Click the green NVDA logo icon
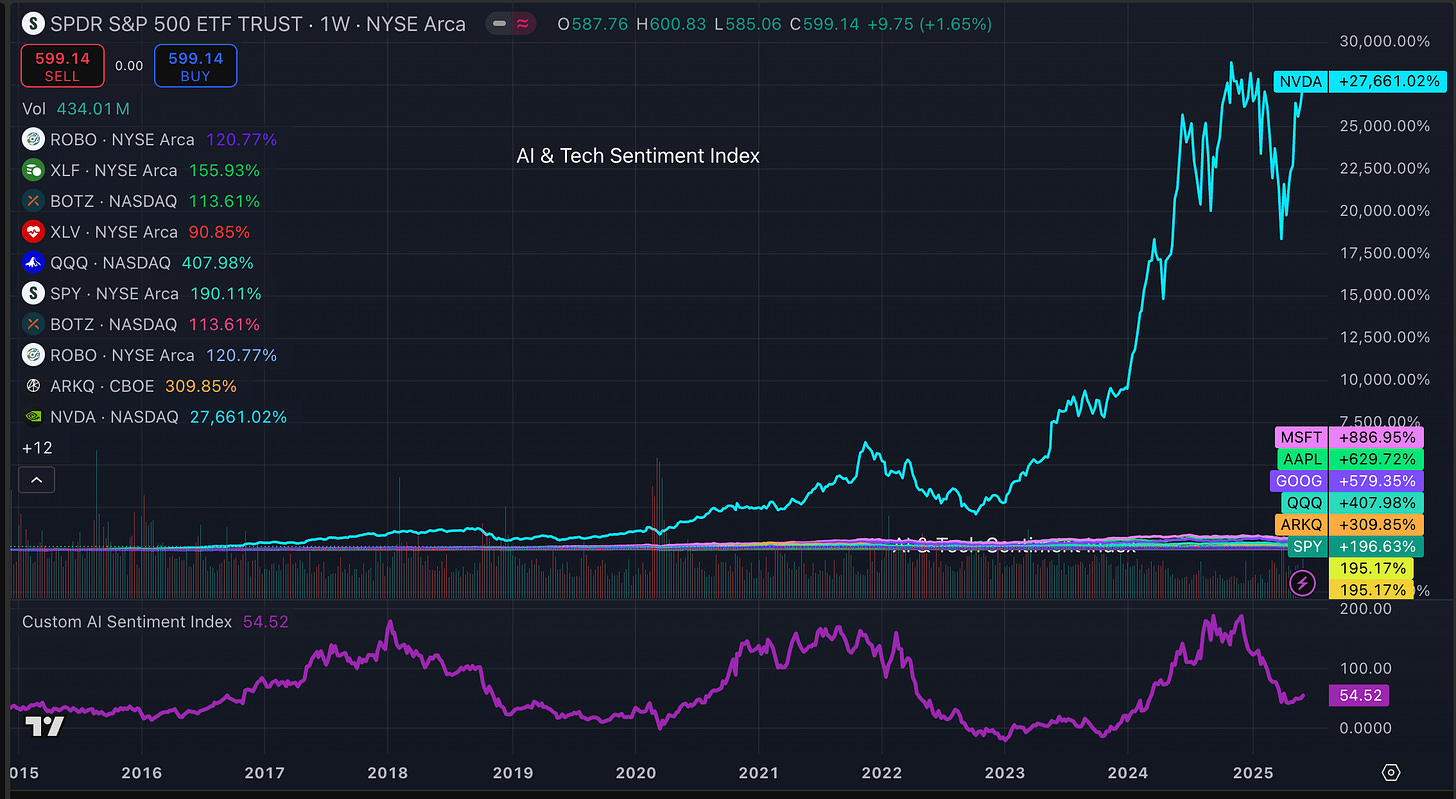The image size is (1456, 799). [33, 417]
